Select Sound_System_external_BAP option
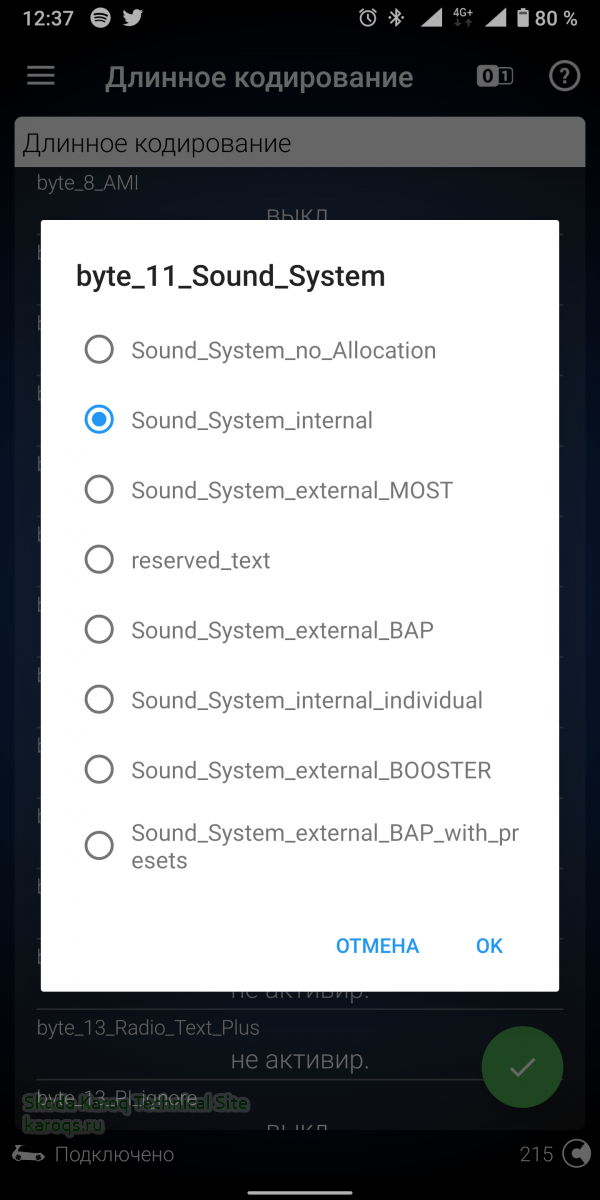The width and height of the screenshot is (600, 1200). [x=300, y=630]
